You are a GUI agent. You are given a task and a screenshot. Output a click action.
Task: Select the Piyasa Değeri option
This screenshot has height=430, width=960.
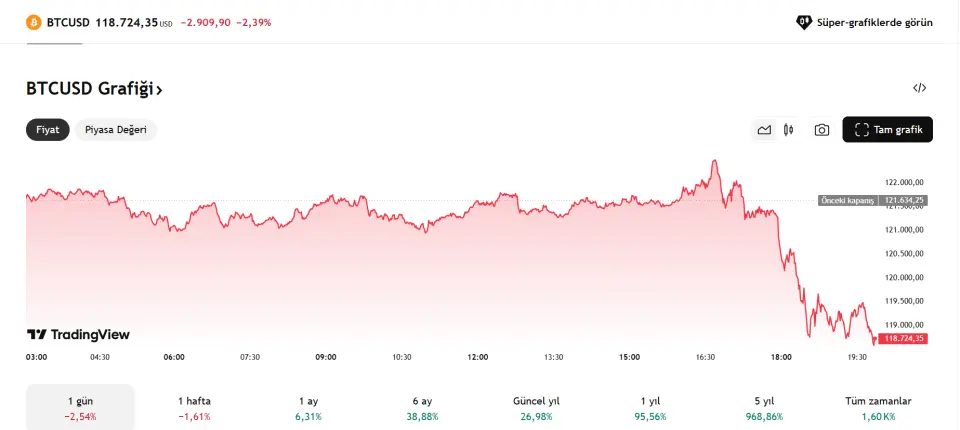[115, 130]
